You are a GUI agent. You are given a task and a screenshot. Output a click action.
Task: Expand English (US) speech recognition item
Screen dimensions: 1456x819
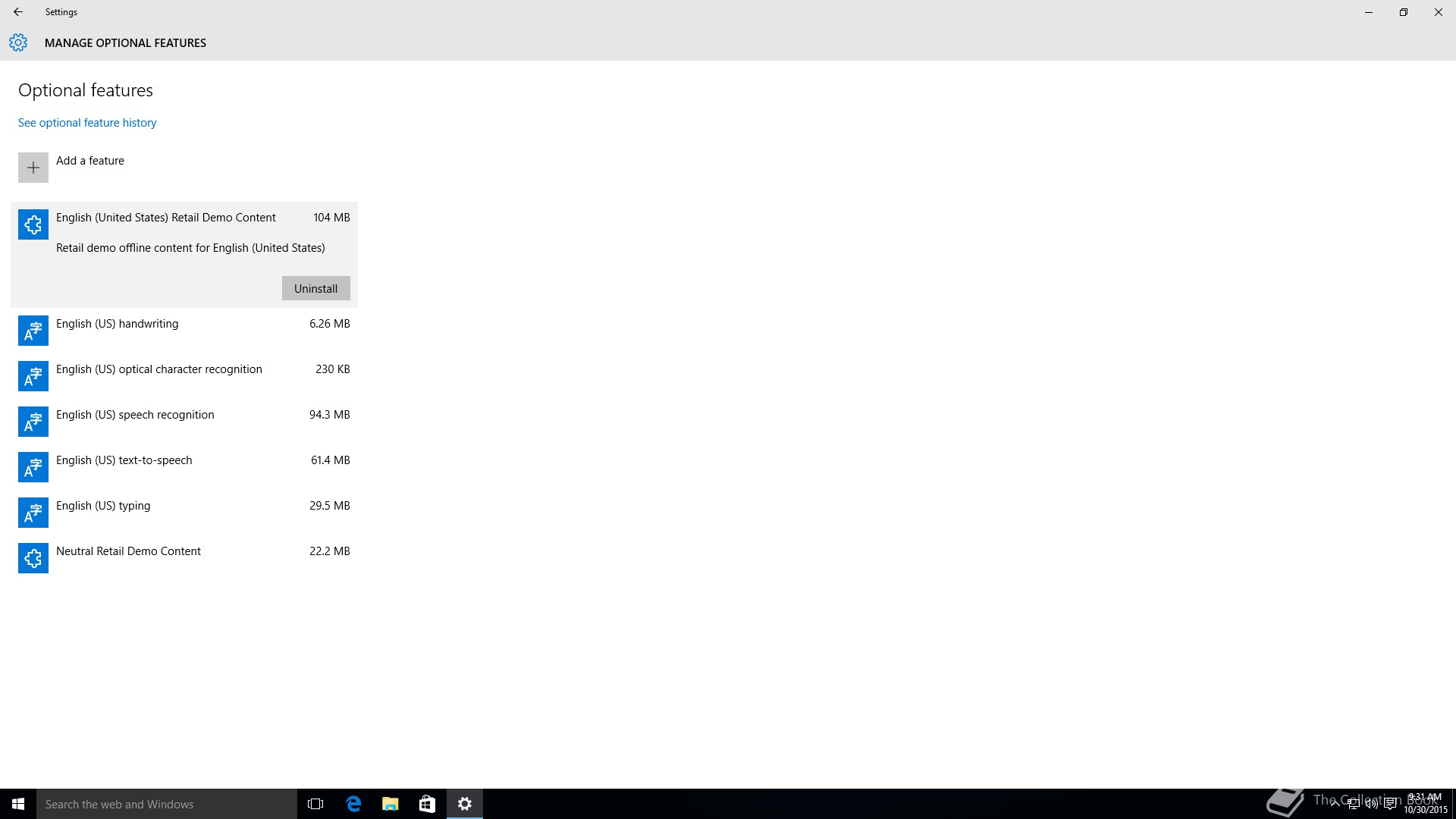click(135, 415)
